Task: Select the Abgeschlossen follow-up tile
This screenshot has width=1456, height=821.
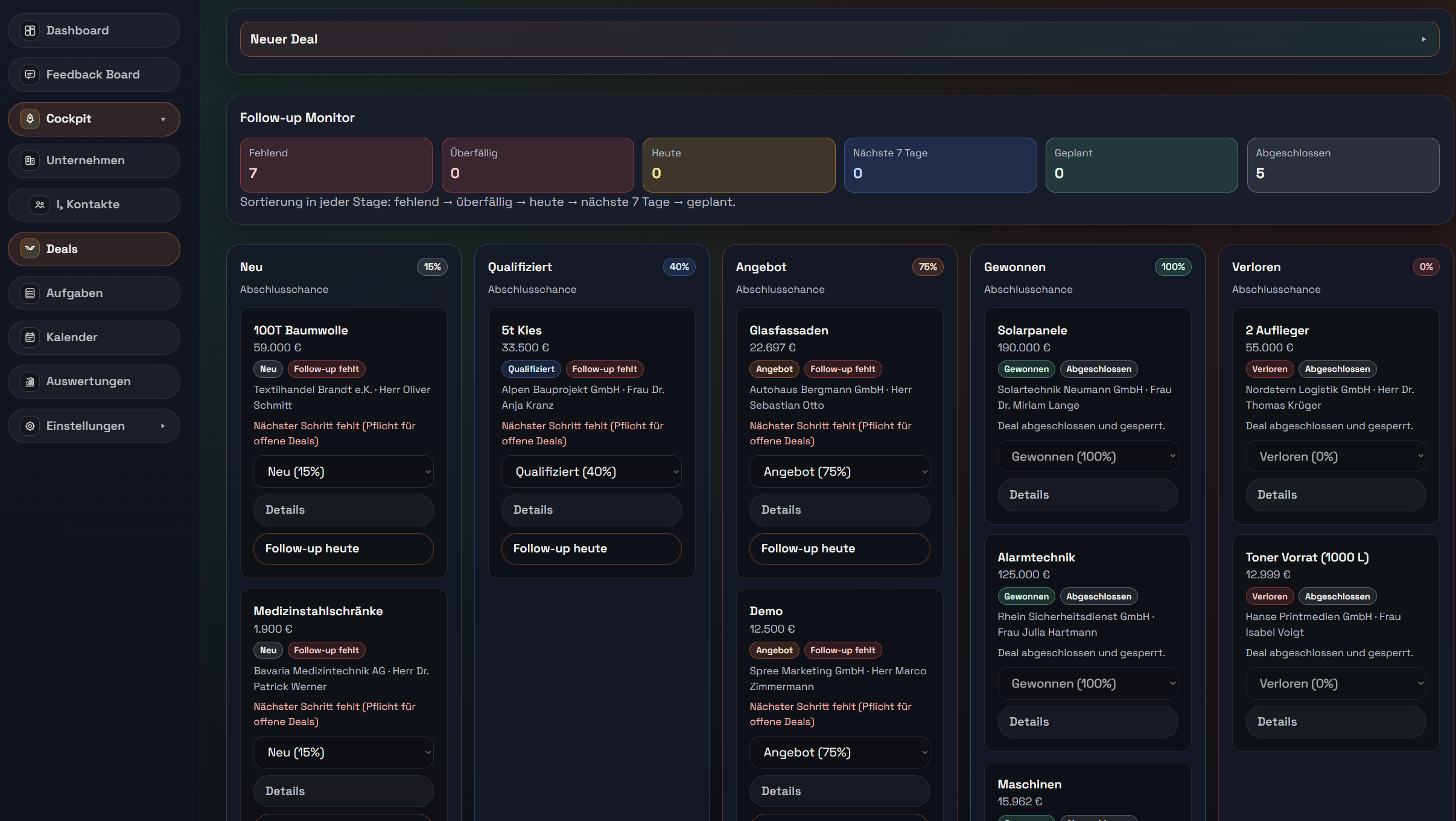Action: (1343, 165)
